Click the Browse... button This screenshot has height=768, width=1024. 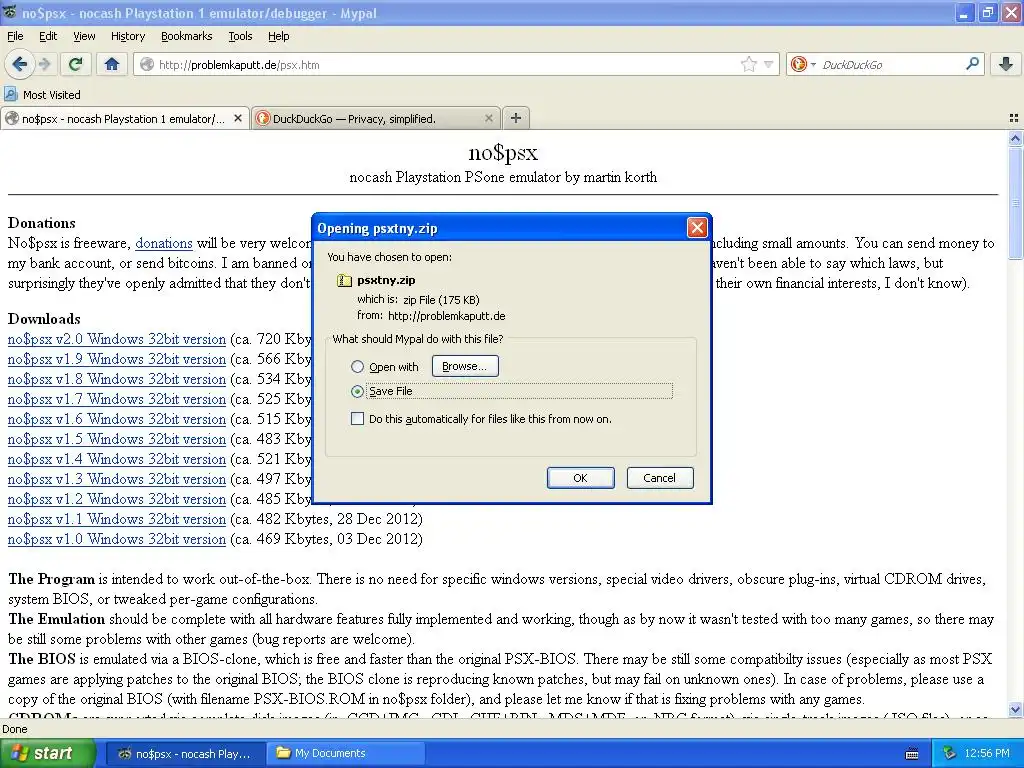click(465, 366)
